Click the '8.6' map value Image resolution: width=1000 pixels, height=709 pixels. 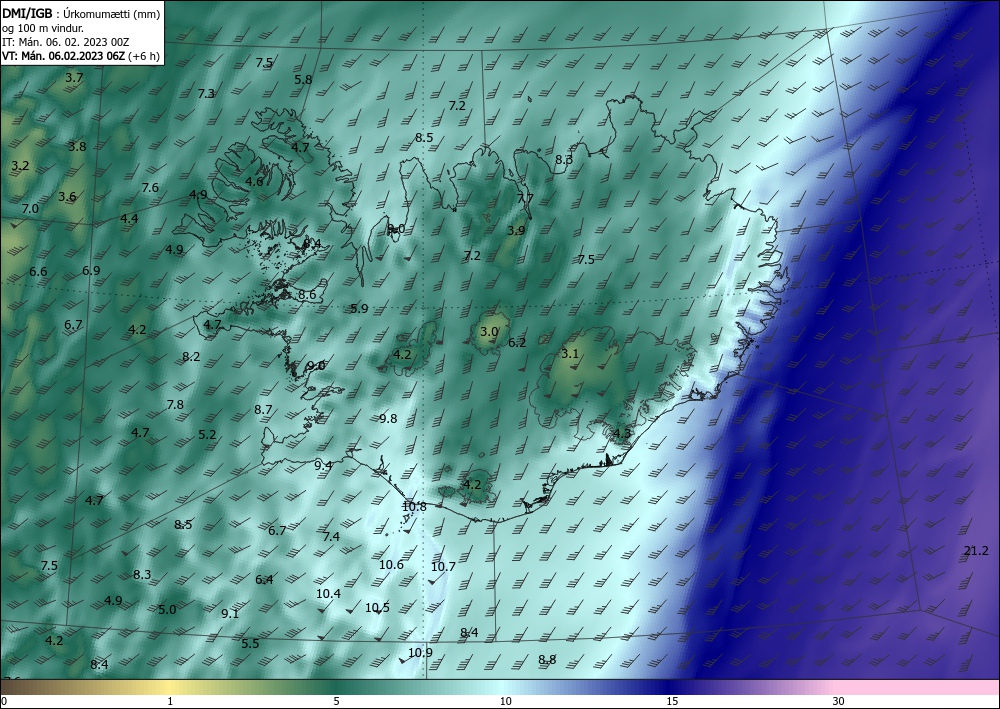tap(307, 295)
